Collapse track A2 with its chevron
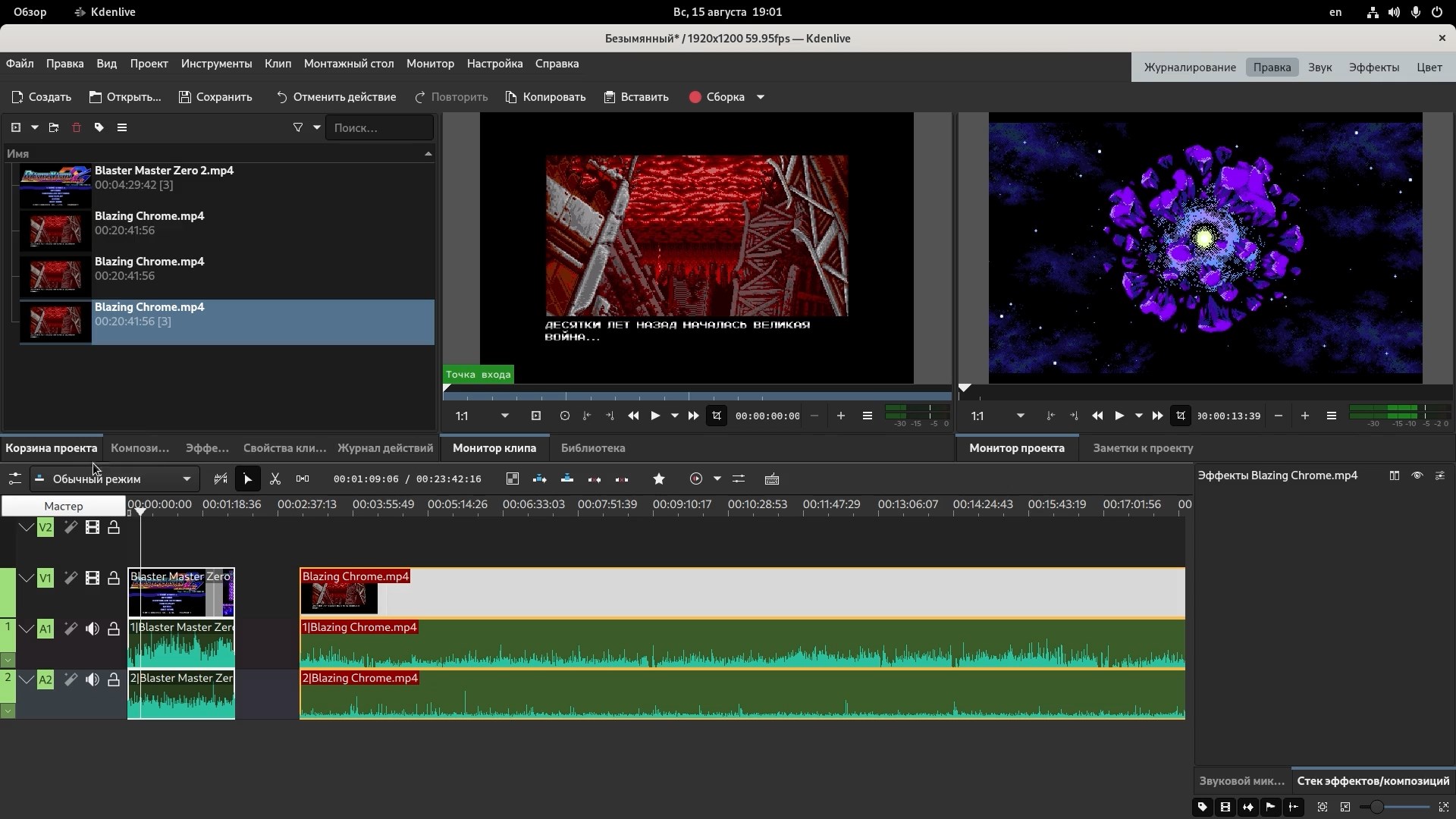1456x819 pixels. (27, 680)
